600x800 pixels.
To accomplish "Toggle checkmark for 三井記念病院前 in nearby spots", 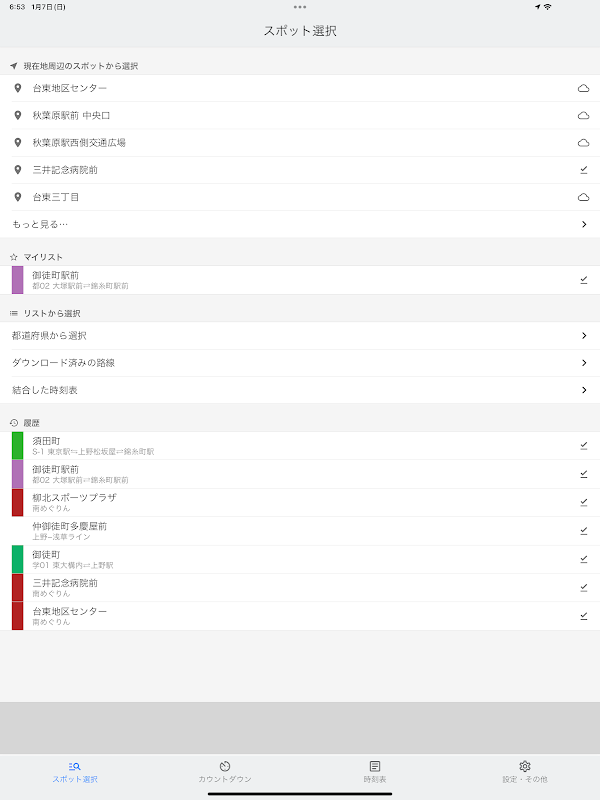I will pyautogui.click(x=583, y=170).
